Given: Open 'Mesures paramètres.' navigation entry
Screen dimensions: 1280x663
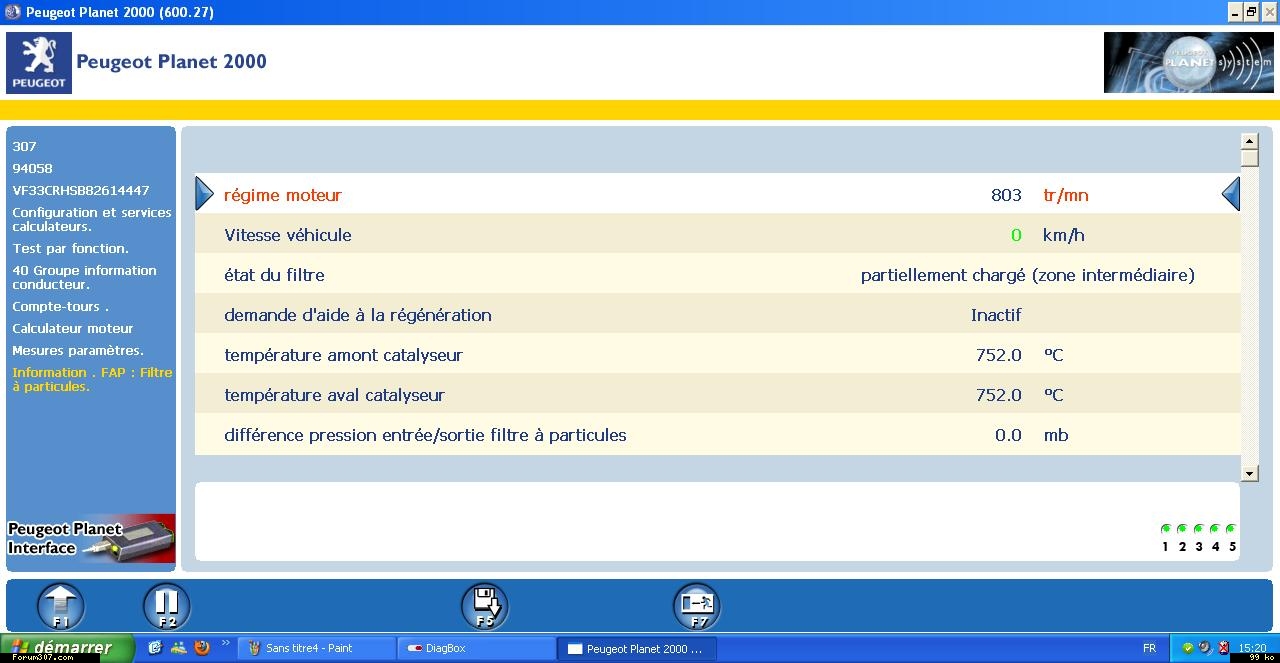Looking at the screenshot, I should coord(78,350).
